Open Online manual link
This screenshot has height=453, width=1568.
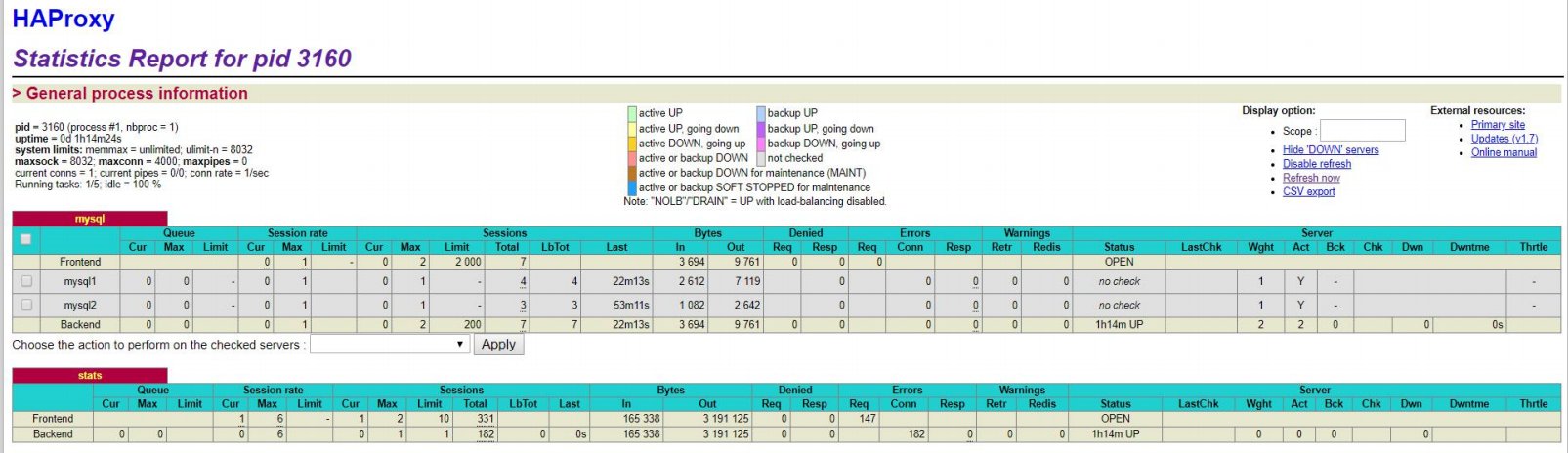[x=1504, y=152]
